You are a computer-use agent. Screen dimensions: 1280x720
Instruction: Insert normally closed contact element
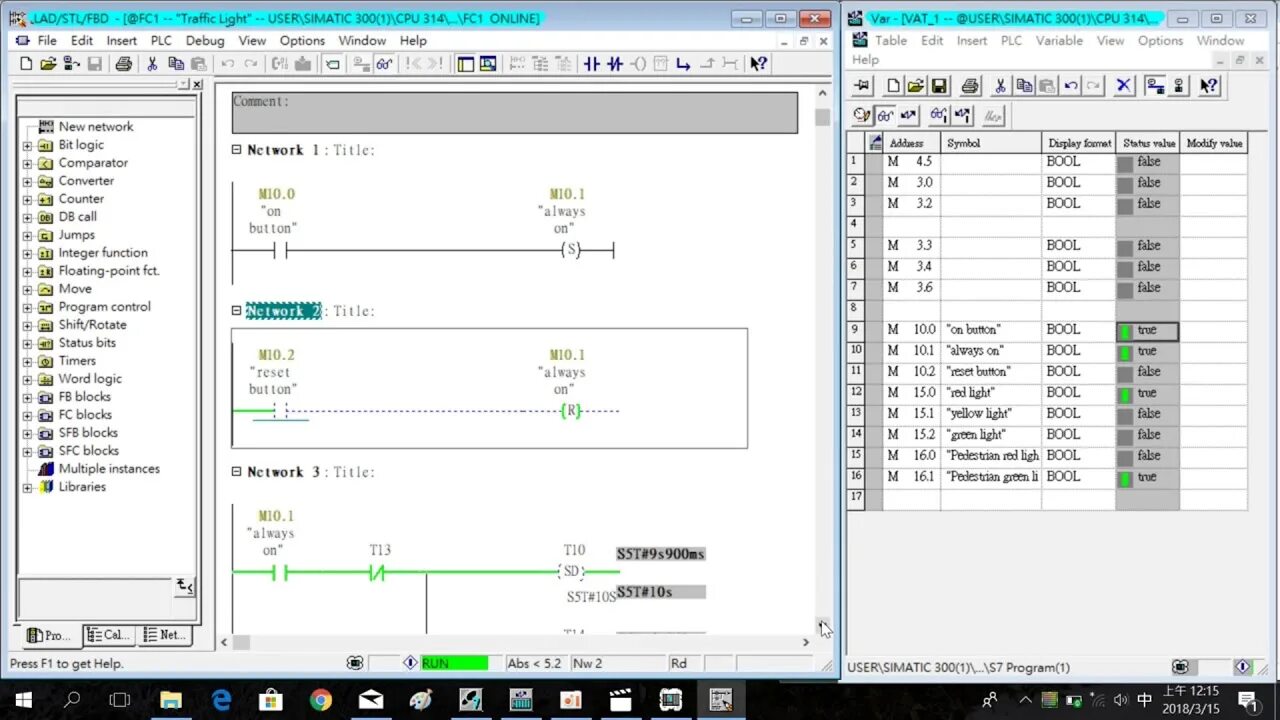point(615,64)
